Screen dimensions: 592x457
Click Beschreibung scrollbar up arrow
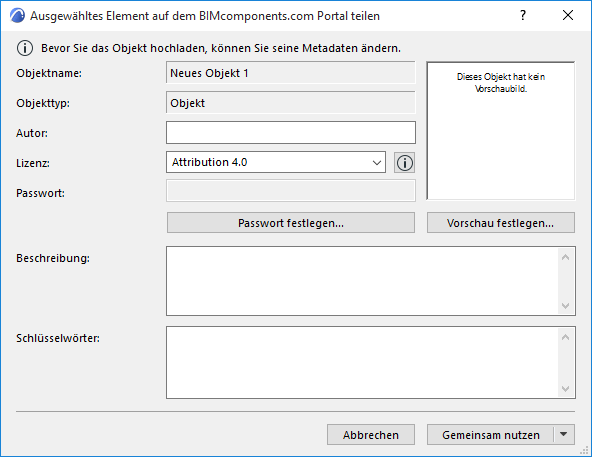point(566,258)
